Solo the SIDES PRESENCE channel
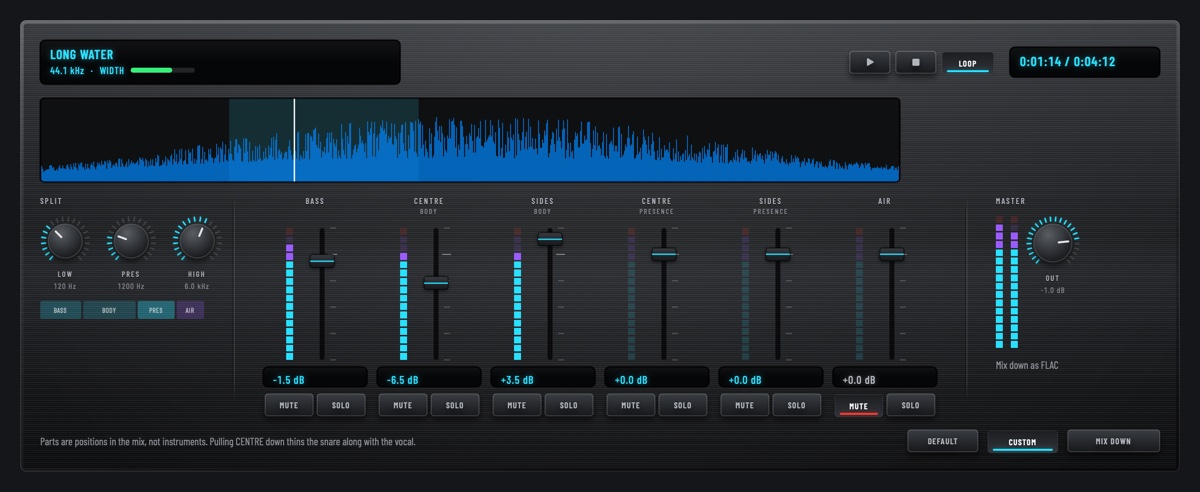The height and width of the screenshot is (492, 1200). coord(797,405)
